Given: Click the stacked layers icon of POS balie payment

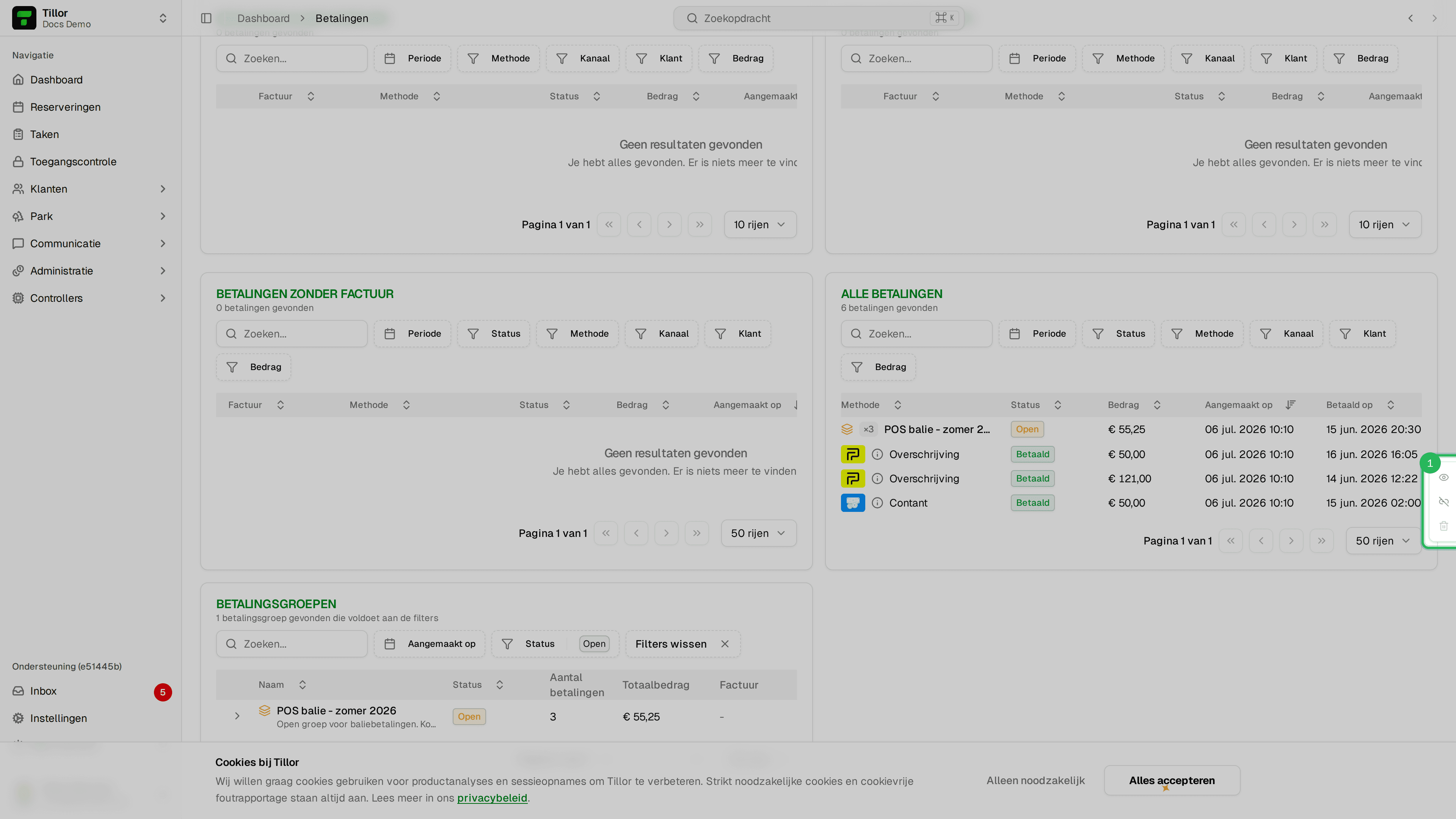Looking at the screenshot, I should point(847,429).
